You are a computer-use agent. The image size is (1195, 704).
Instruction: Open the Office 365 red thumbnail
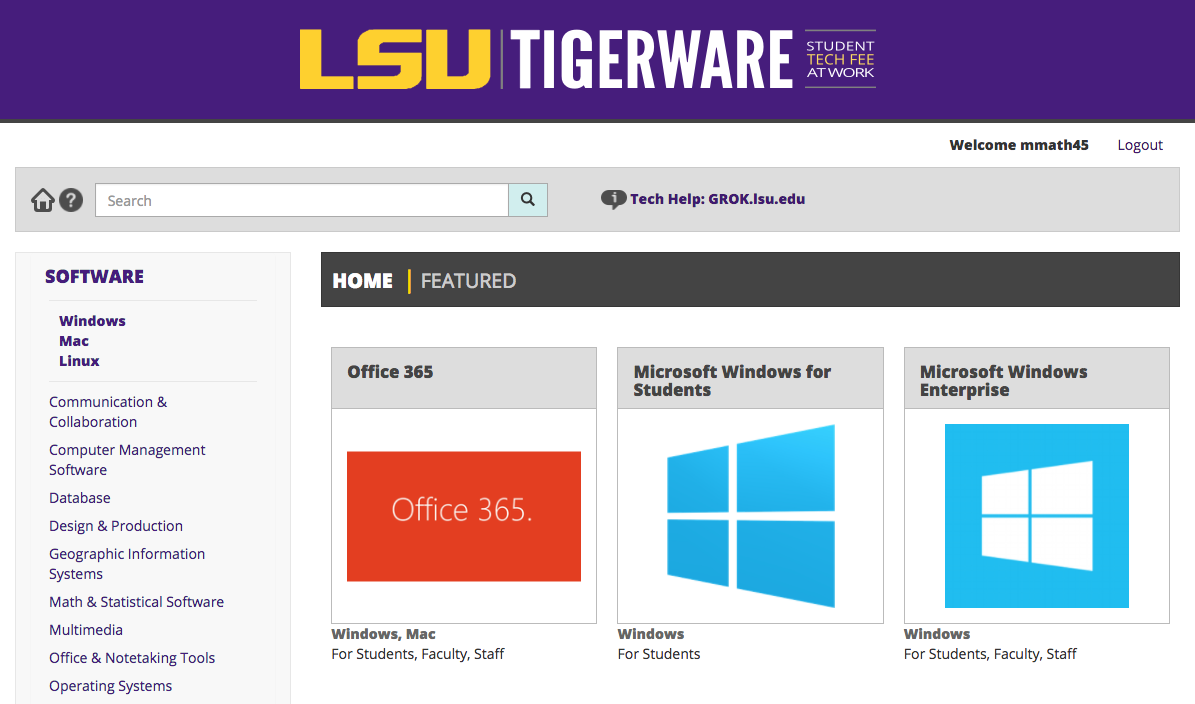tap(463, 516)
